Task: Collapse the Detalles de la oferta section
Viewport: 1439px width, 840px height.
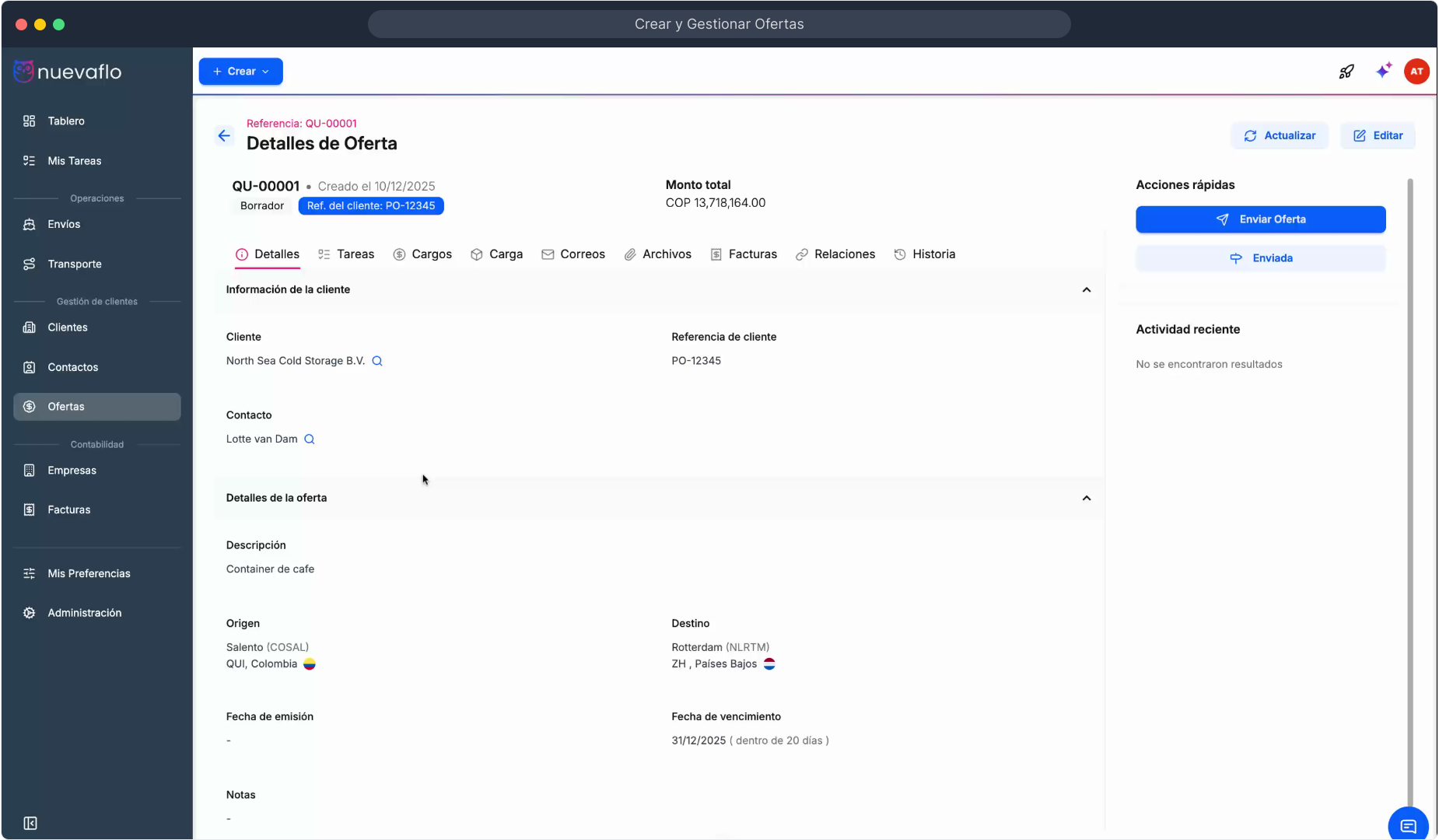Action: point(1087,499)
